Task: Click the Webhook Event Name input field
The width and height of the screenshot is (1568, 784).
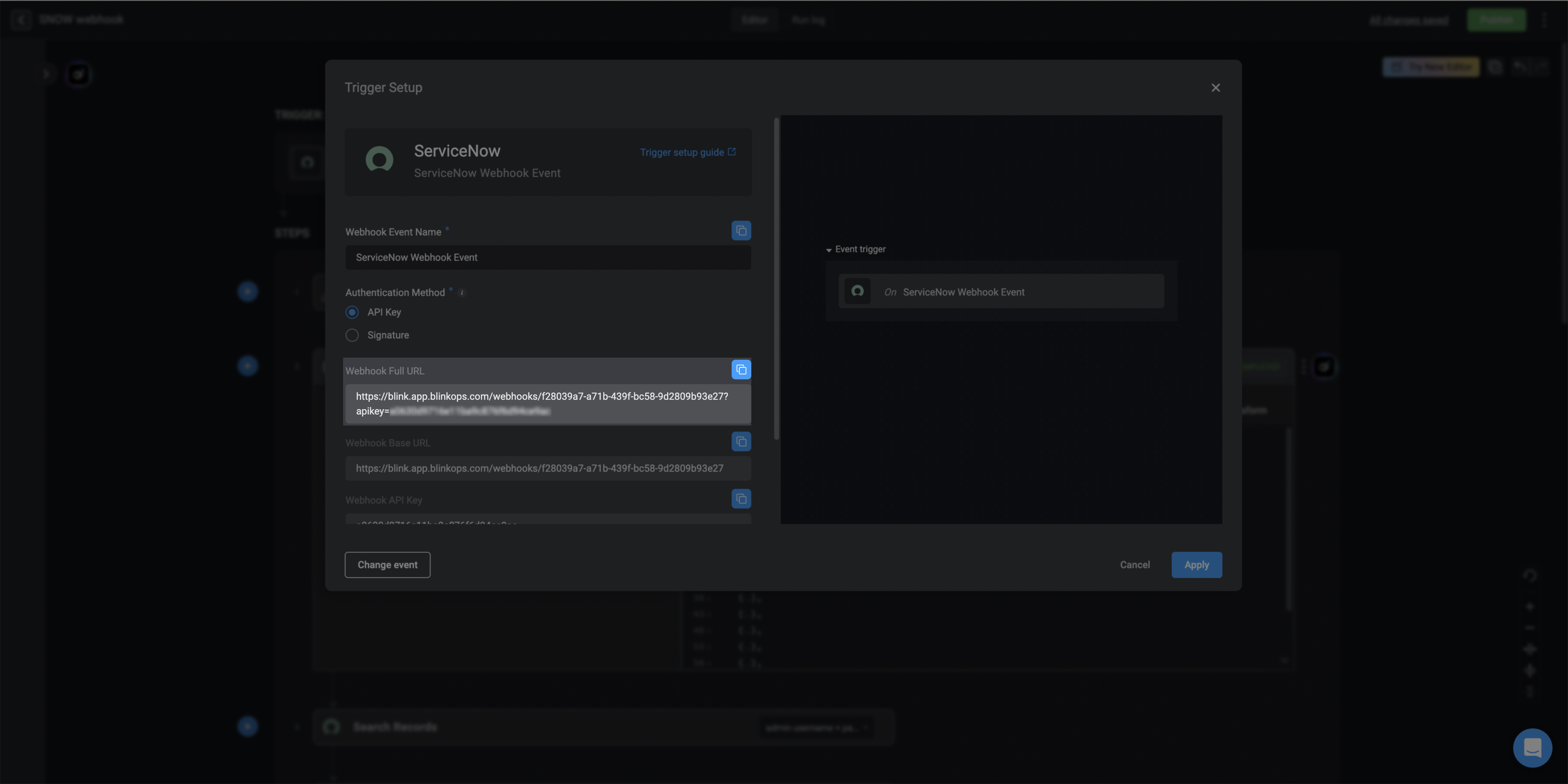Action: pos(547,257)
